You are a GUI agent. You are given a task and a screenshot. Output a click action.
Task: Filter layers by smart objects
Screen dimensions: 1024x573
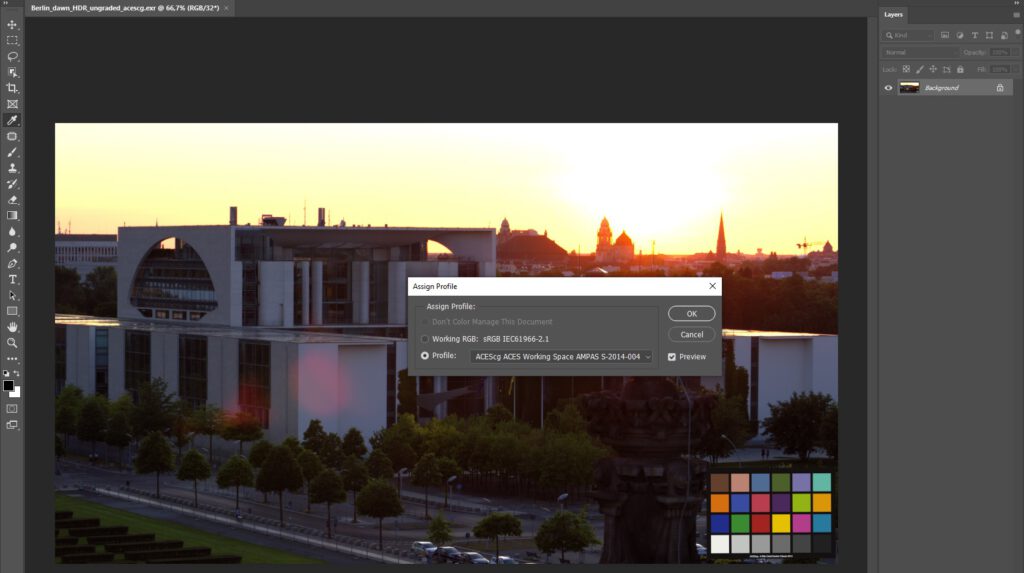pos(1004,35)
